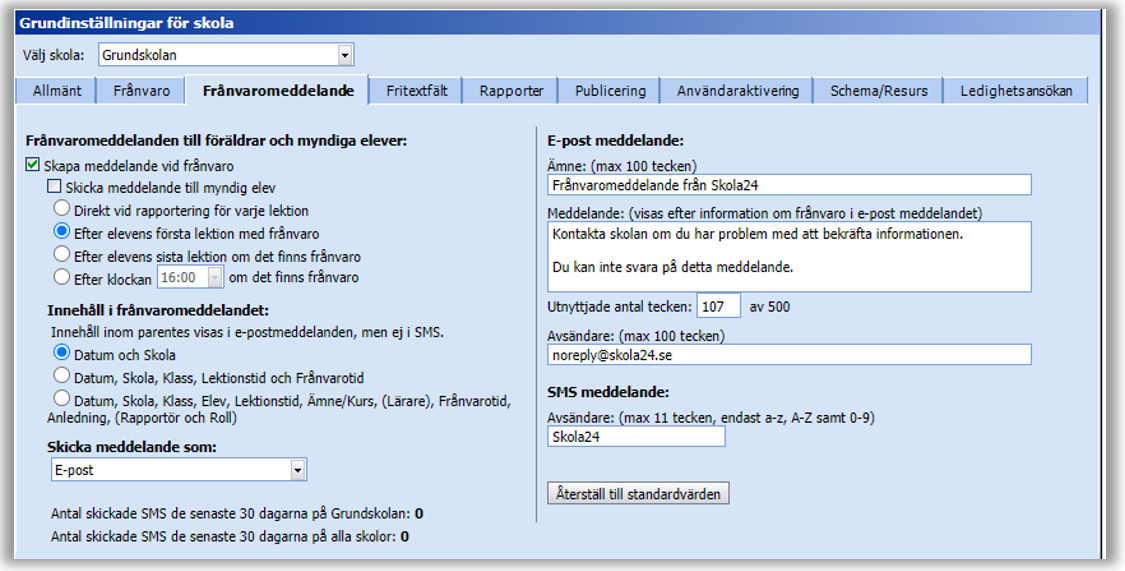
Task: Select the Efter klockan radio button
Action: pyautogui.click(x=62, y=277)
